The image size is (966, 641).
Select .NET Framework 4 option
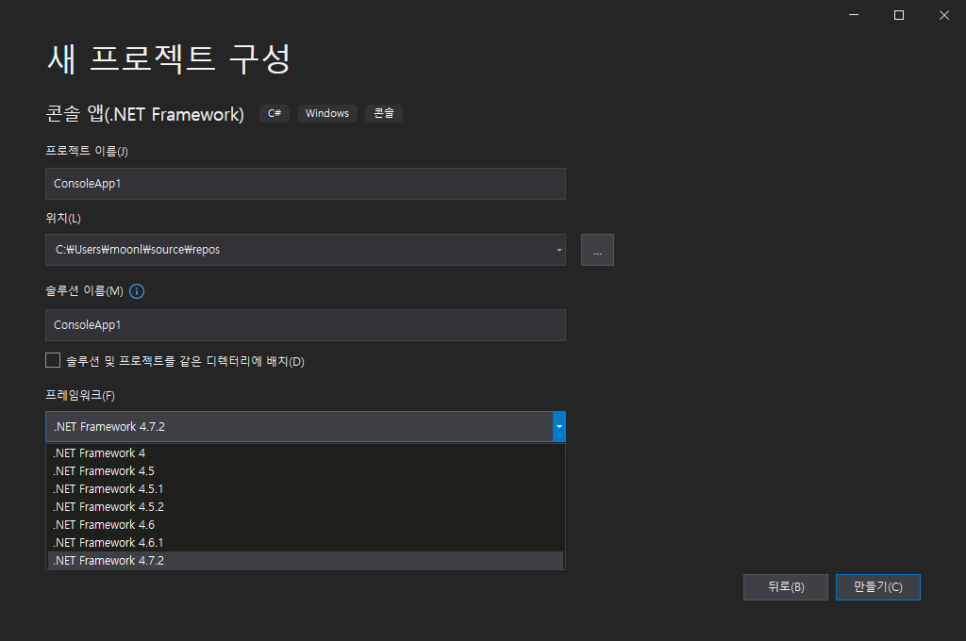pos(306,453)
